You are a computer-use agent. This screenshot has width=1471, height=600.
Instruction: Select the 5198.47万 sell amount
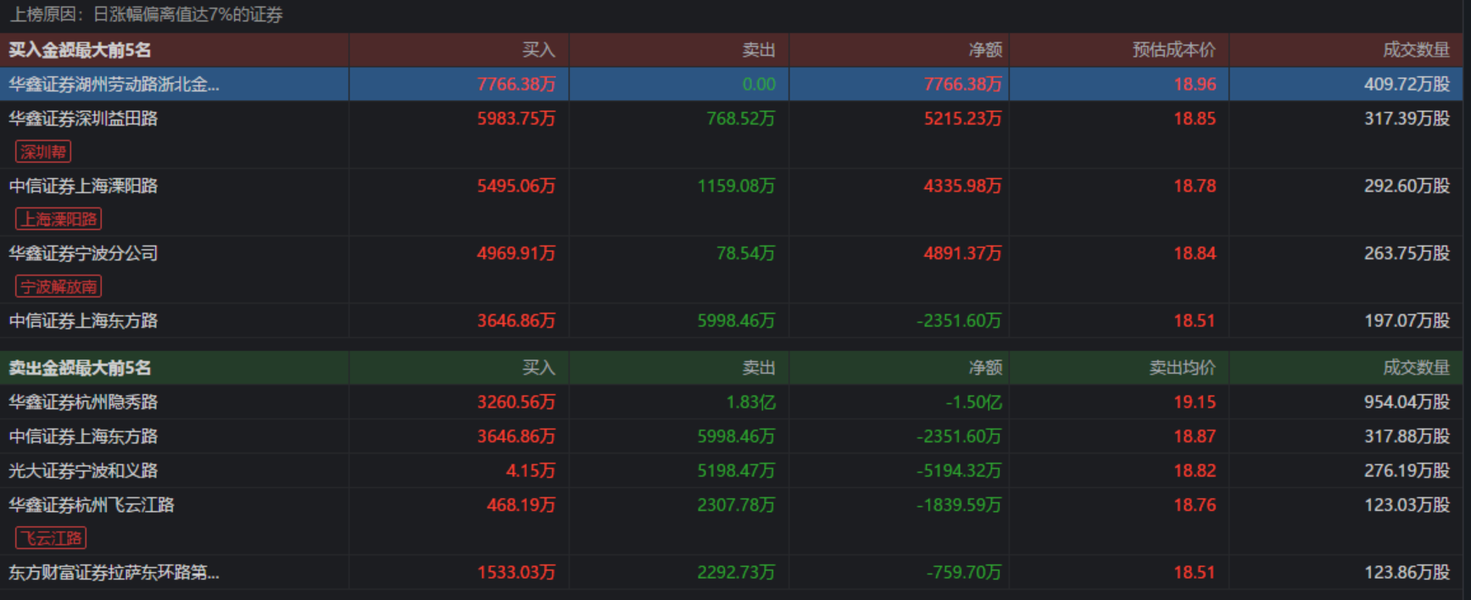pyautogui.click(x=736, y=471)
